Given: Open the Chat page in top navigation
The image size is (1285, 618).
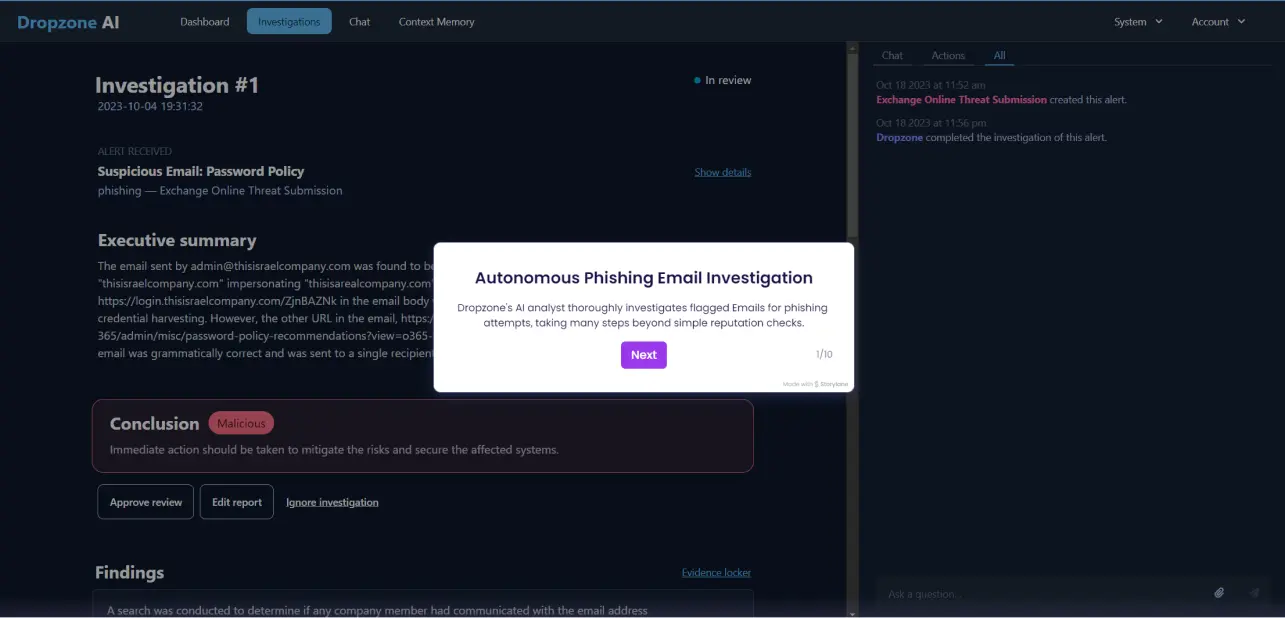Looking at the screenshot, I should click(360, 21).
